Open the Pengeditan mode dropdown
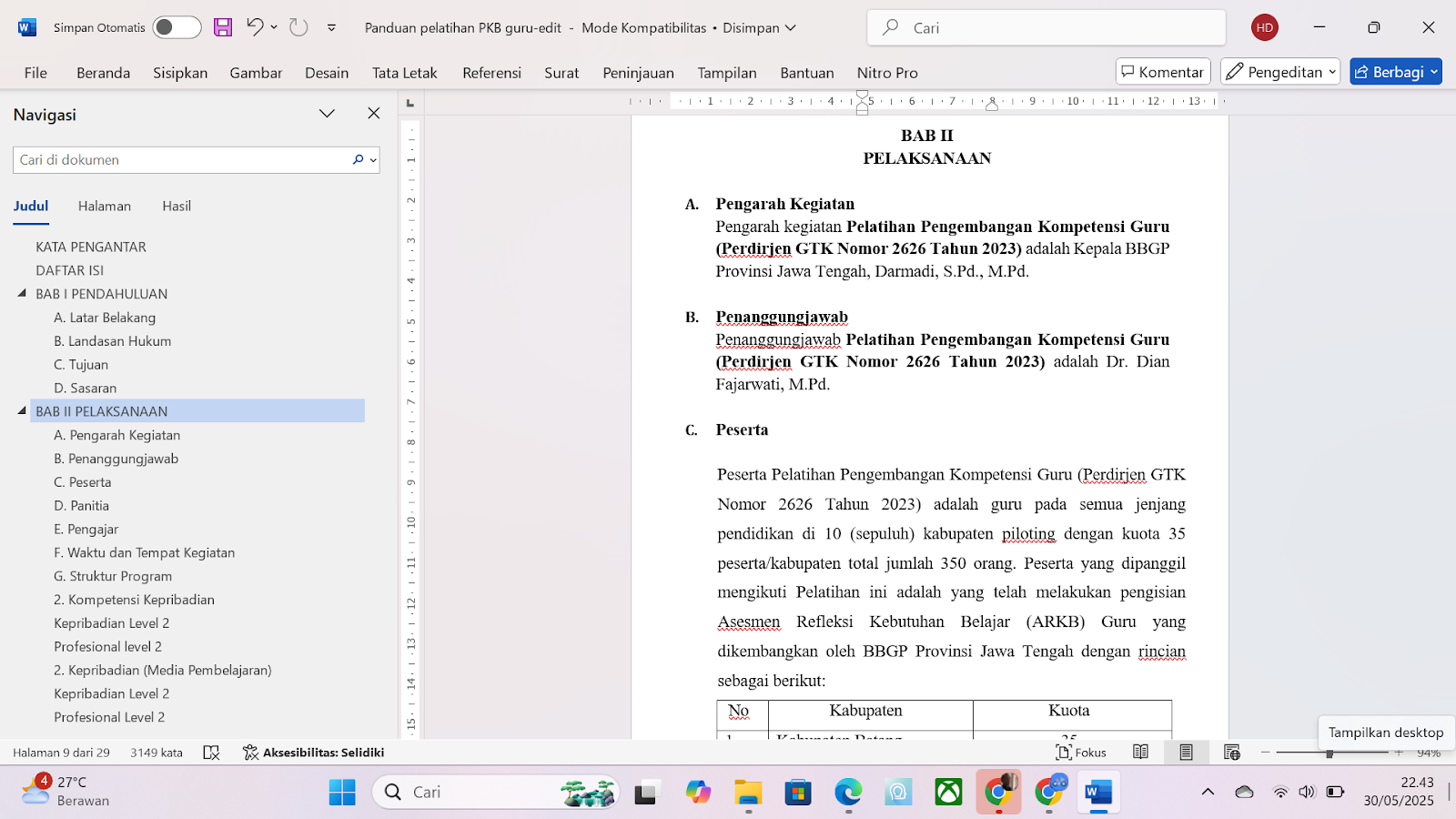Image resolution: width=1456 pixels, height=819 pixels. click(1280, 72)
